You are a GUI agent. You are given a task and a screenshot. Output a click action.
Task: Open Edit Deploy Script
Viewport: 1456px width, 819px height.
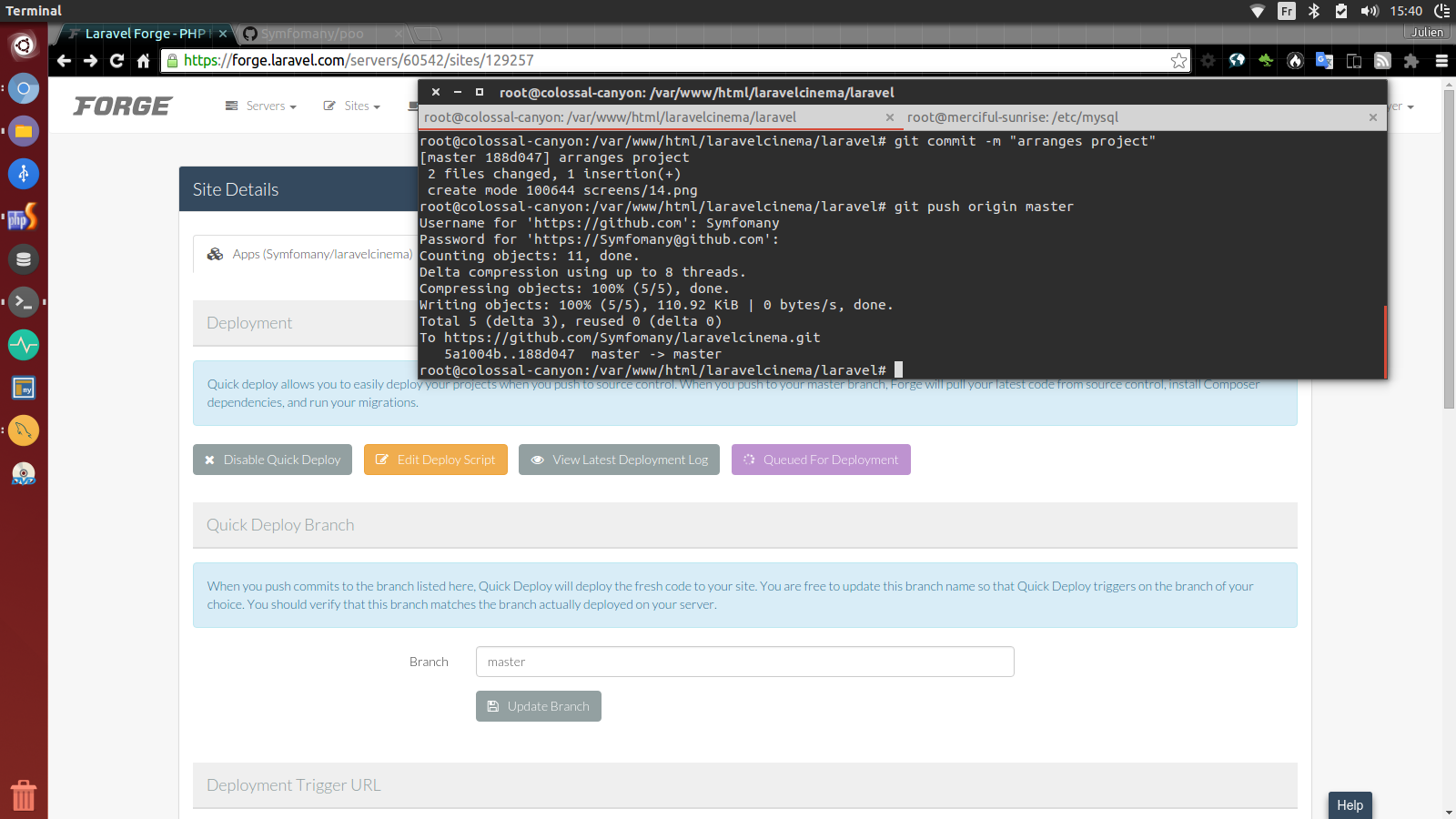point(436,460)
